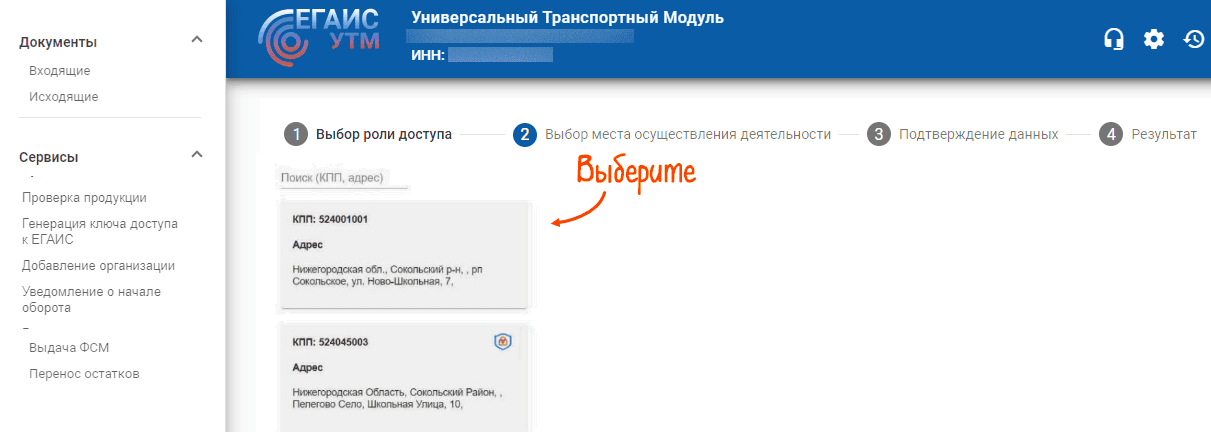
Task: Open Перенос остатков item
Action: [84, 374]
